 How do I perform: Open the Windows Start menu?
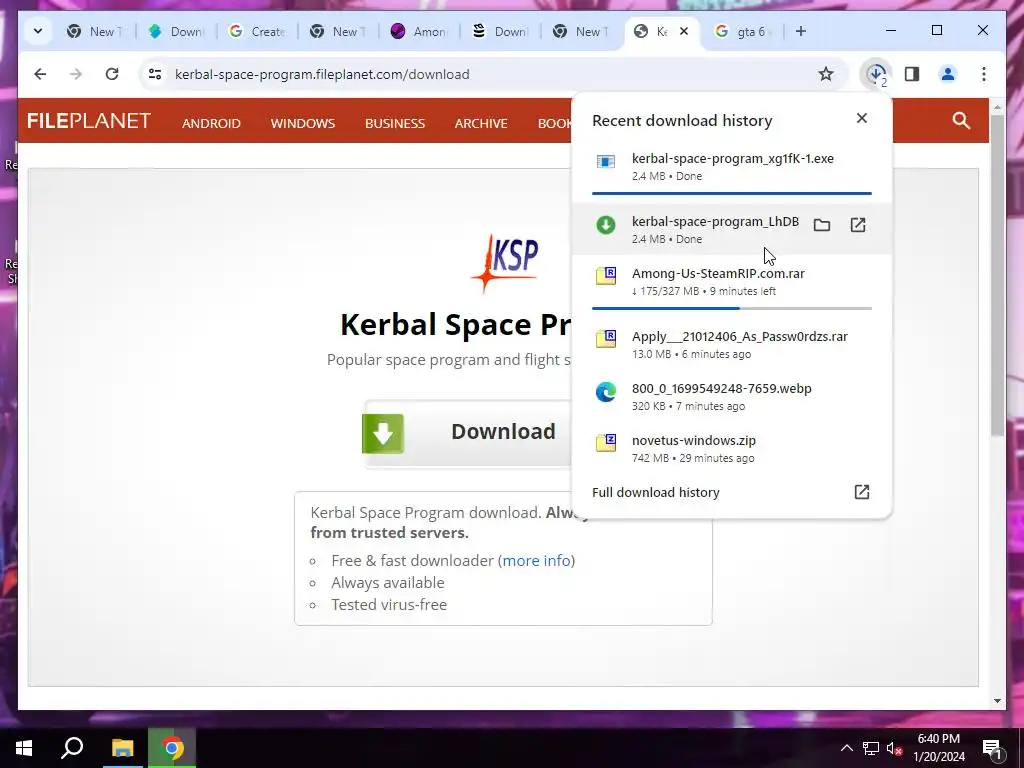(x=24, y=748)
